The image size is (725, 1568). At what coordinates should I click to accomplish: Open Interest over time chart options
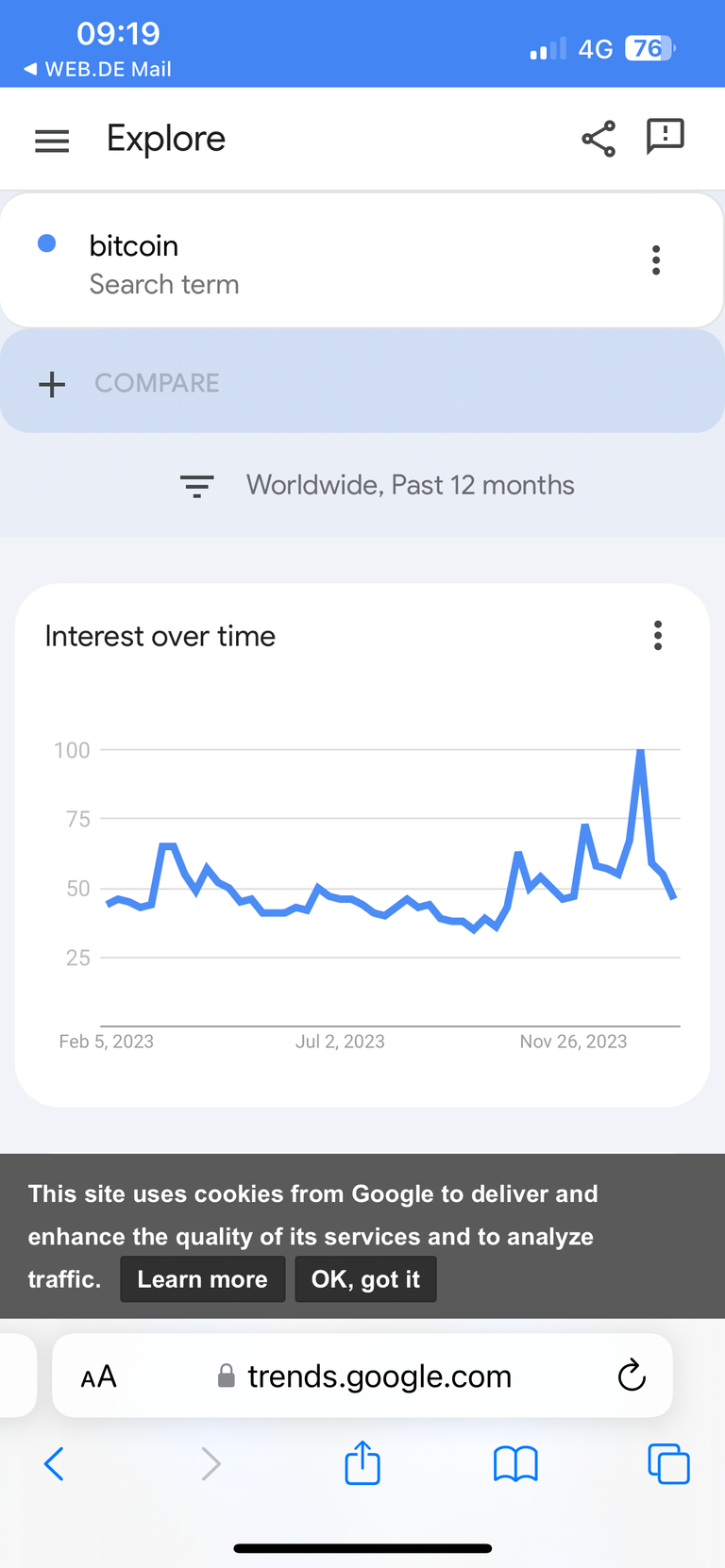click(x=658, y=636)
